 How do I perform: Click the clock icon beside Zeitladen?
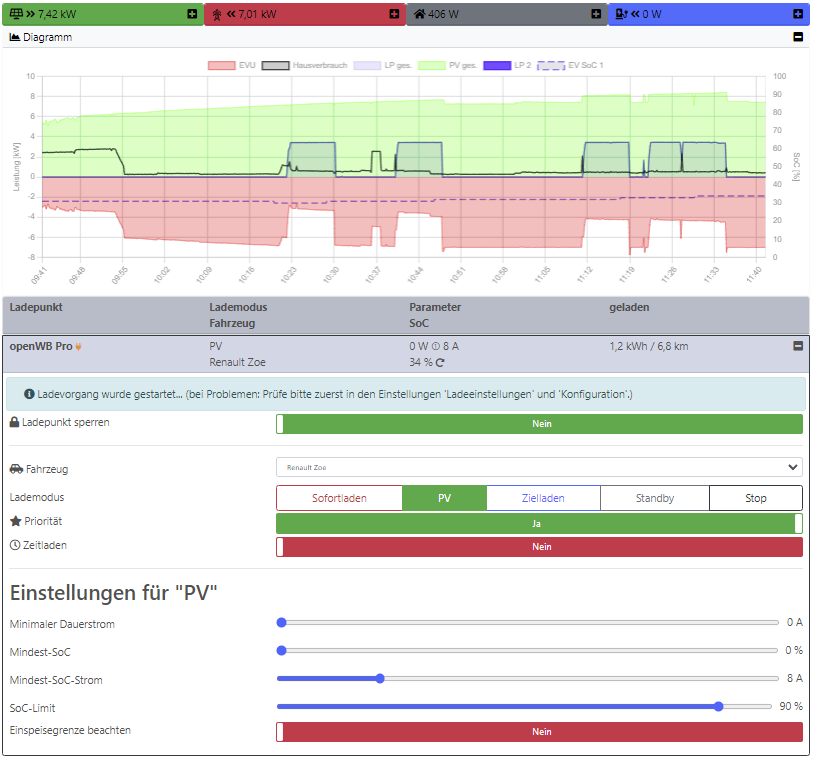15,545
